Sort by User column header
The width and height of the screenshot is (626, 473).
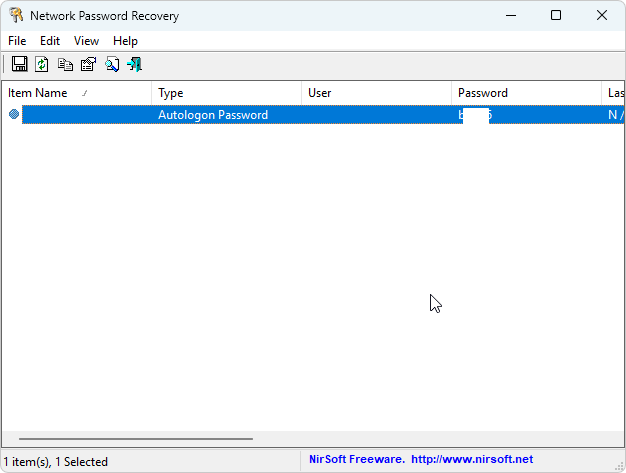pyautogui.click(x=376, y=93)
